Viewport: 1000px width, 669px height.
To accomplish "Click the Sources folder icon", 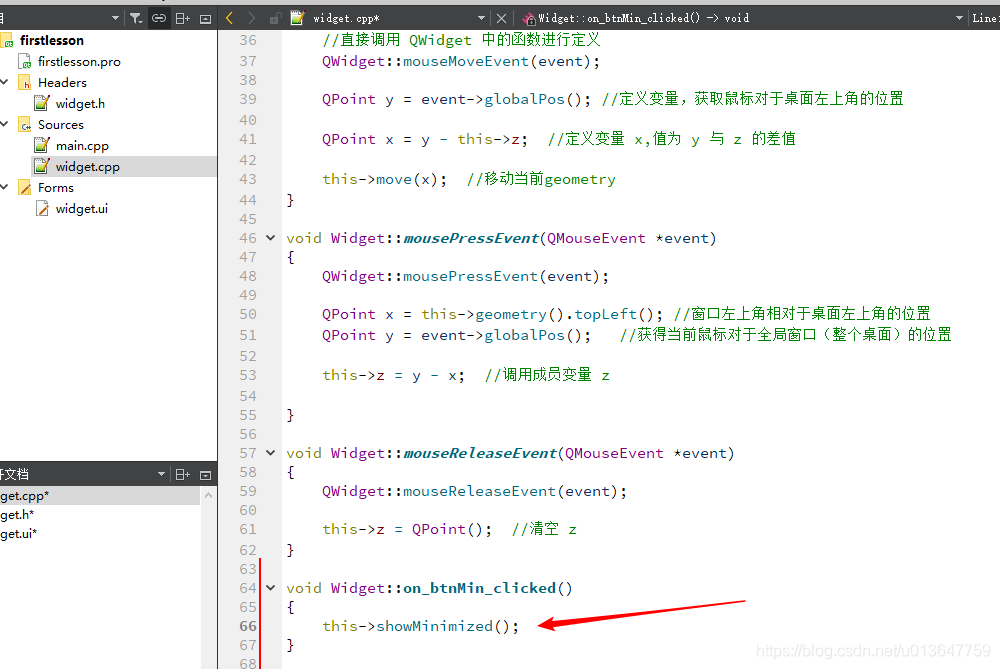I will (x=25, y=125).
